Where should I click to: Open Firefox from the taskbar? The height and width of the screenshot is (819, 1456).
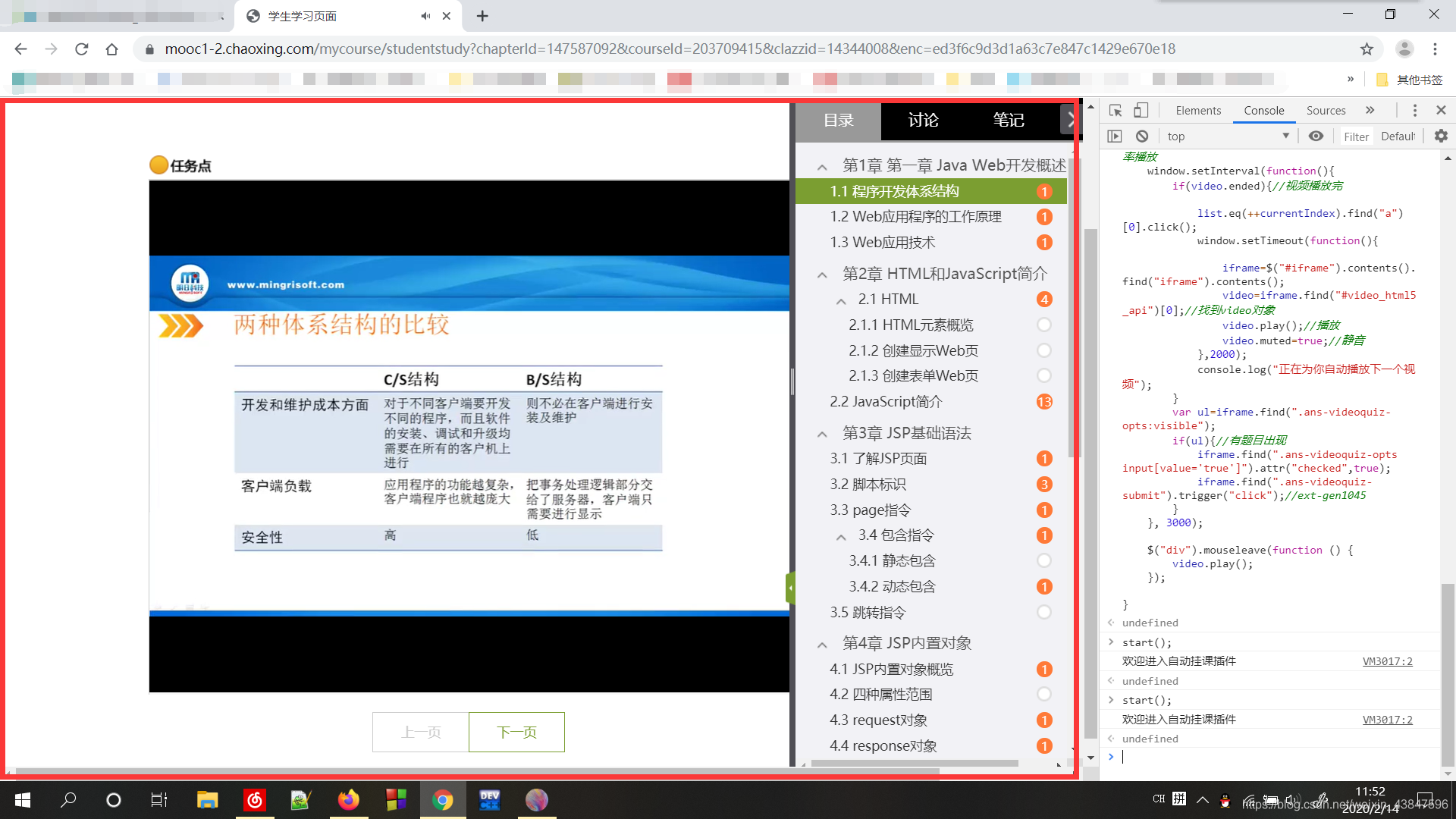pos(348,800)
